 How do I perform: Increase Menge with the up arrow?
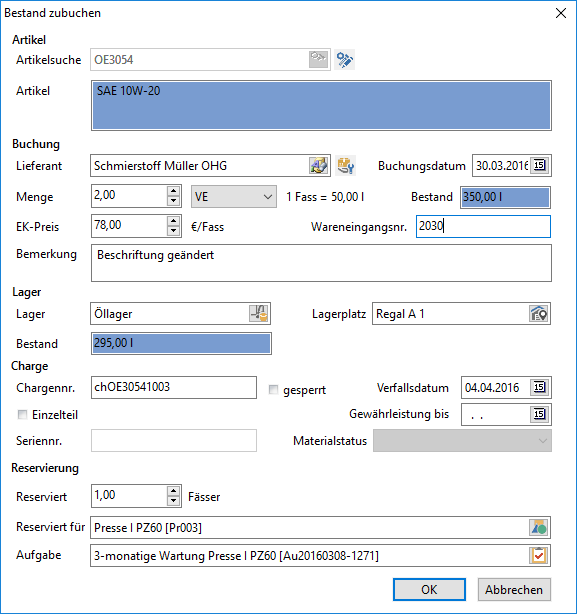pyautogui.click(x=173, y=191)
